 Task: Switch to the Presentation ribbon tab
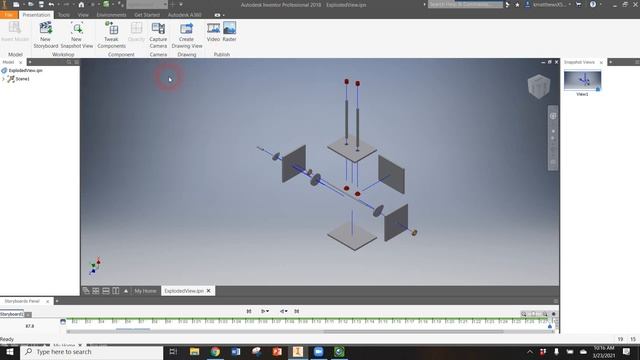click(36, 15)
